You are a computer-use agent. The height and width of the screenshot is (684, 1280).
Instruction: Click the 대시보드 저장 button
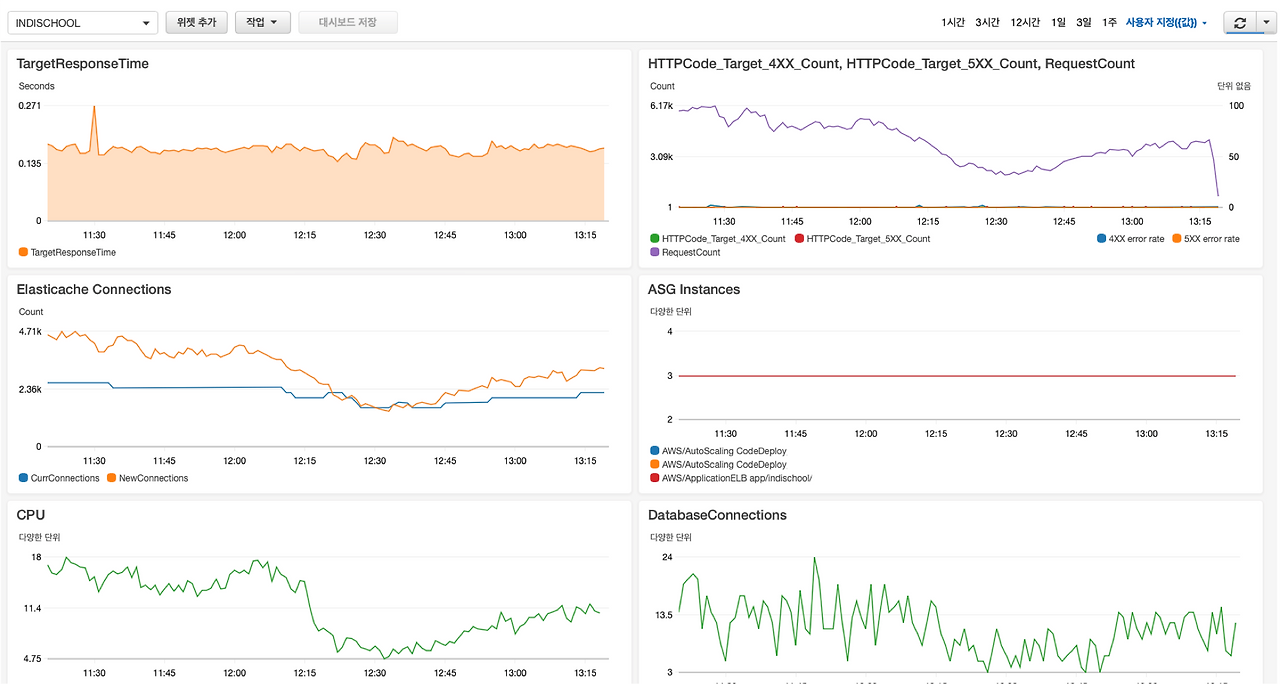pyautogui.click(x=347, y=22)
